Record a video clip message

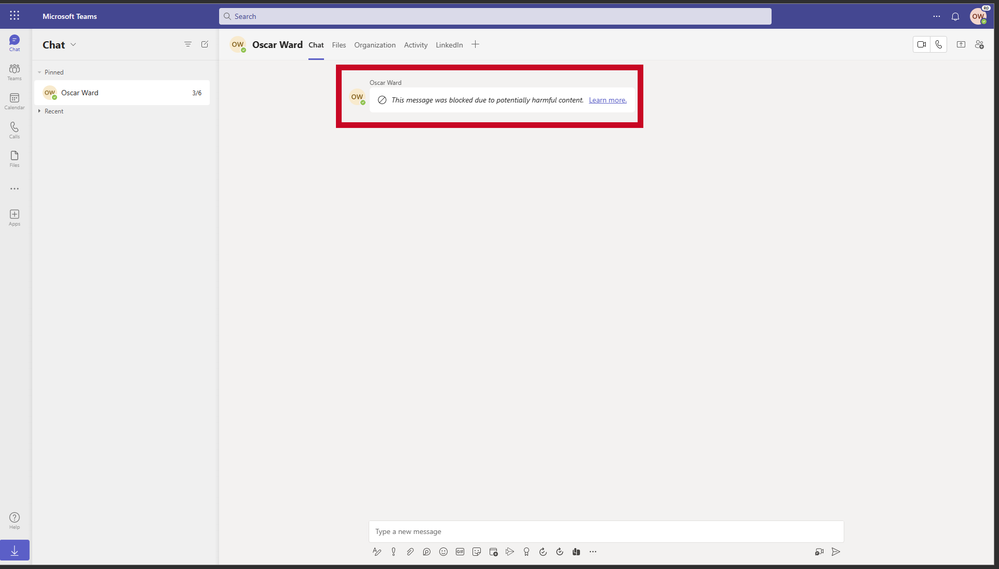[x=819, y=552]
